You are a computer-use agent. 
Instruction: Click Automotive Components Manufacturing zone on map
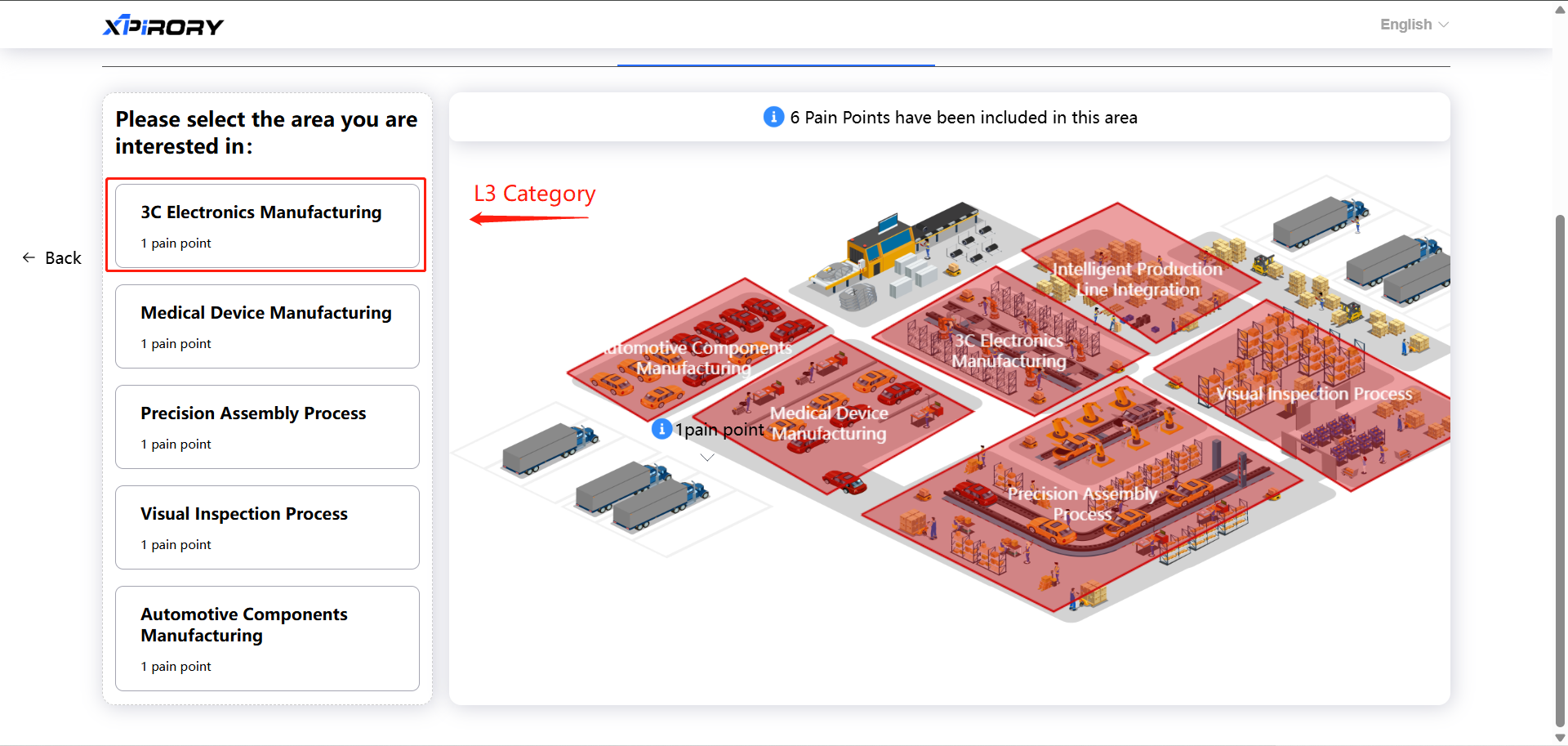(694, 358)
